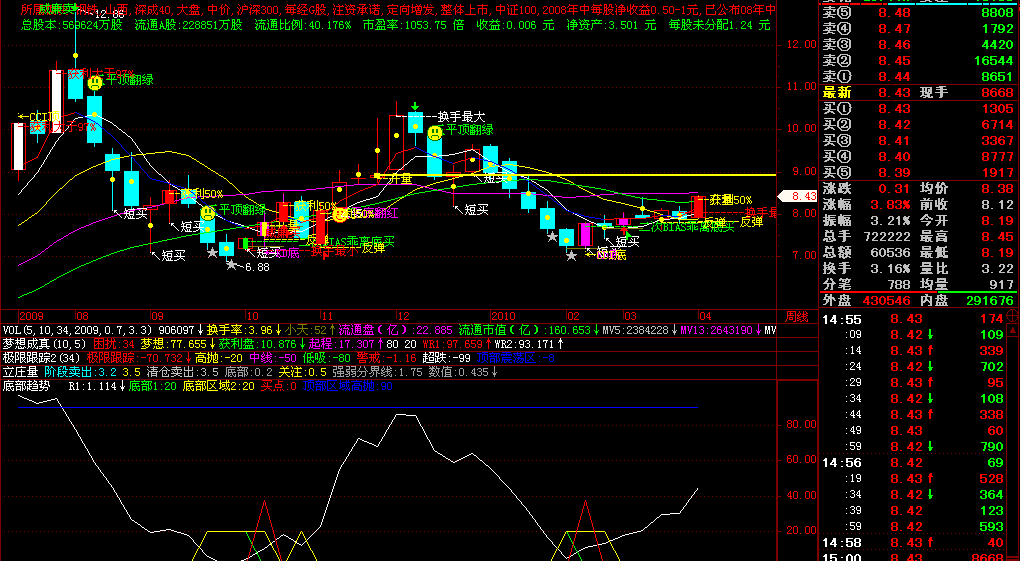Select the 最新 latest price row
1020x561 pixels.
click(x=918, y=92)
